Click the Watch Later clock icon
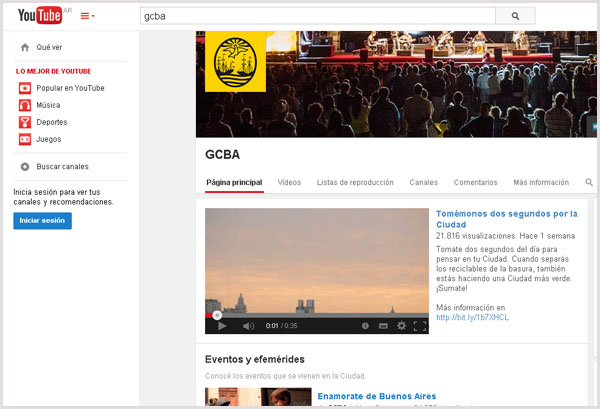This screenshot has height=409, width=600. click(365, 326)
